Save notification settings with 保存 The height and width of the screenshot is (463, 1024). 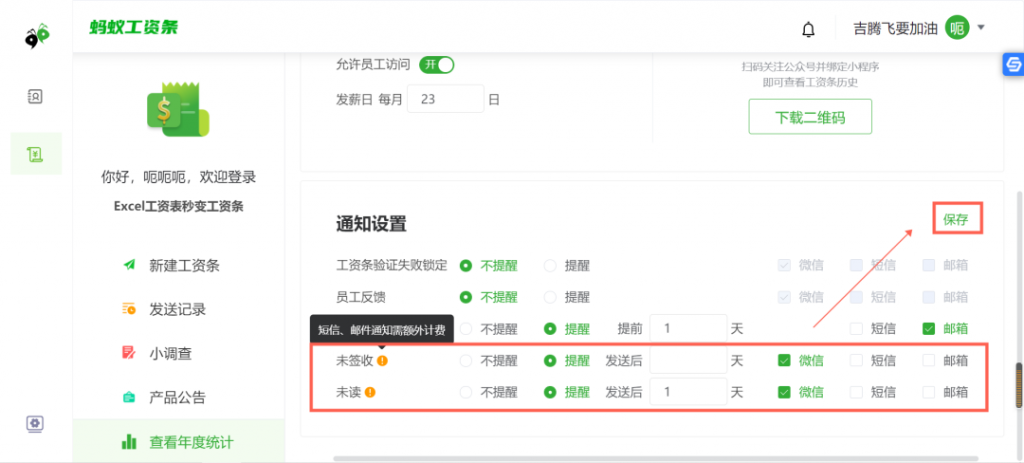click(956, 219)
